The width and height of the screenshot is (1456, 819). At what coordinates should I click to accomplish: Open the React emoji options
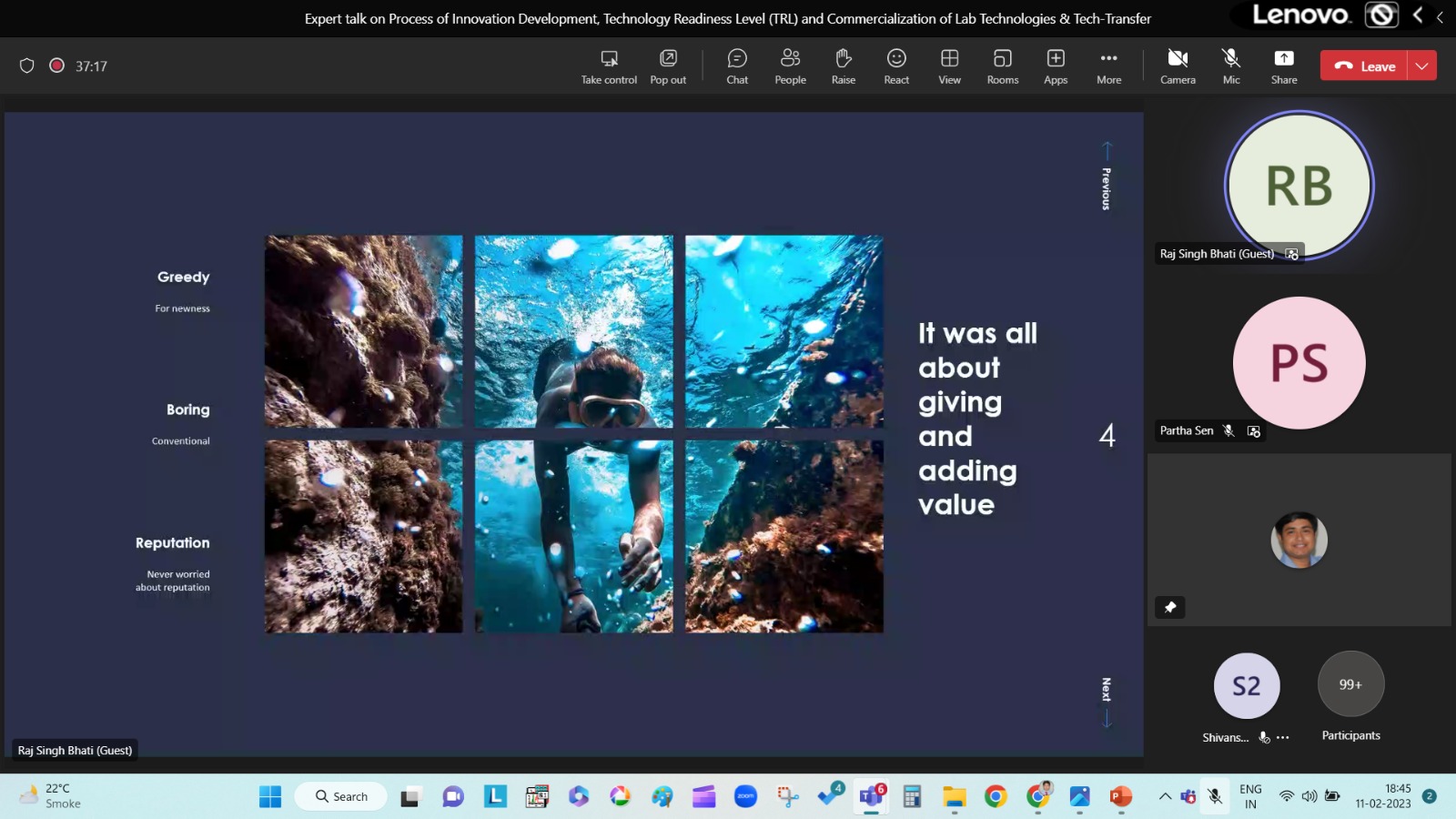[896, 66]
